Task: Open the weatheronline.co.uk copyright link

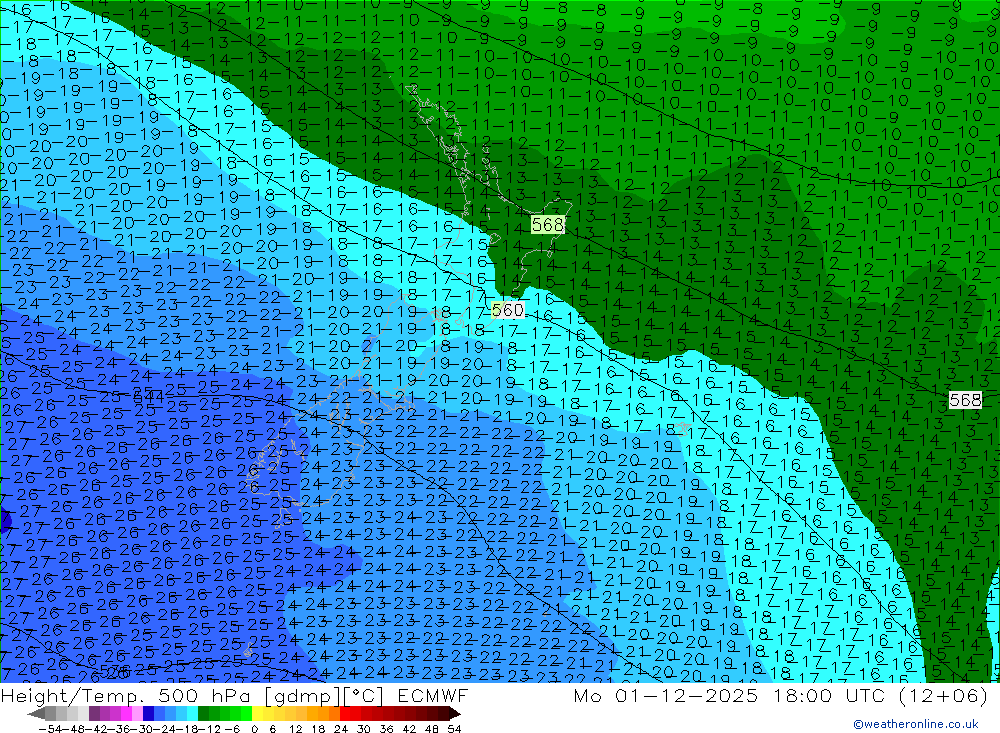Action: coord(915,725)
